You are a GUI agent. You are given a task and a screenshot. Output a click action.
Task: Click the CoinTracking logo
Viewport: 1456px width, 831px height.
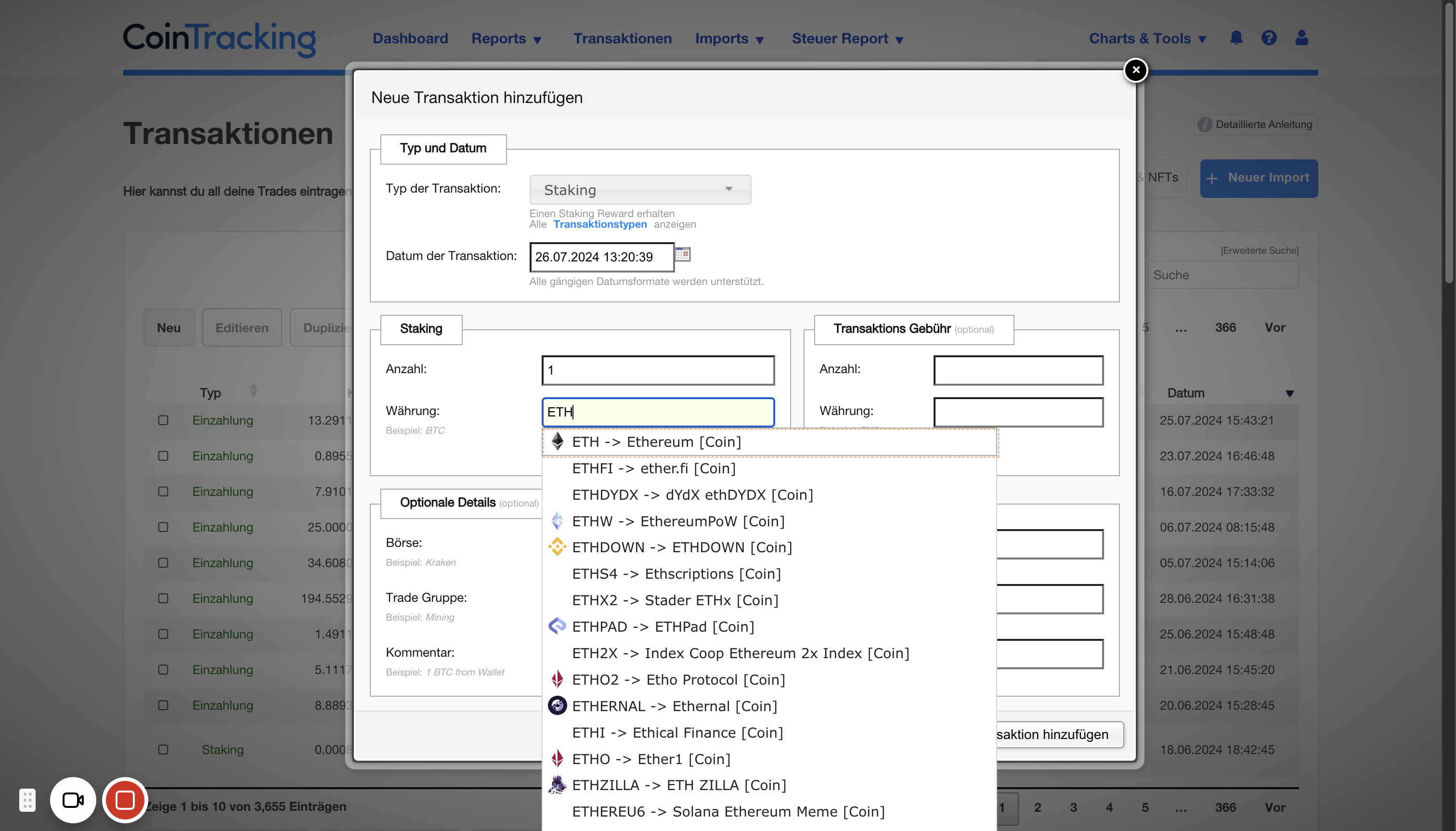click(x=219, y=39)
